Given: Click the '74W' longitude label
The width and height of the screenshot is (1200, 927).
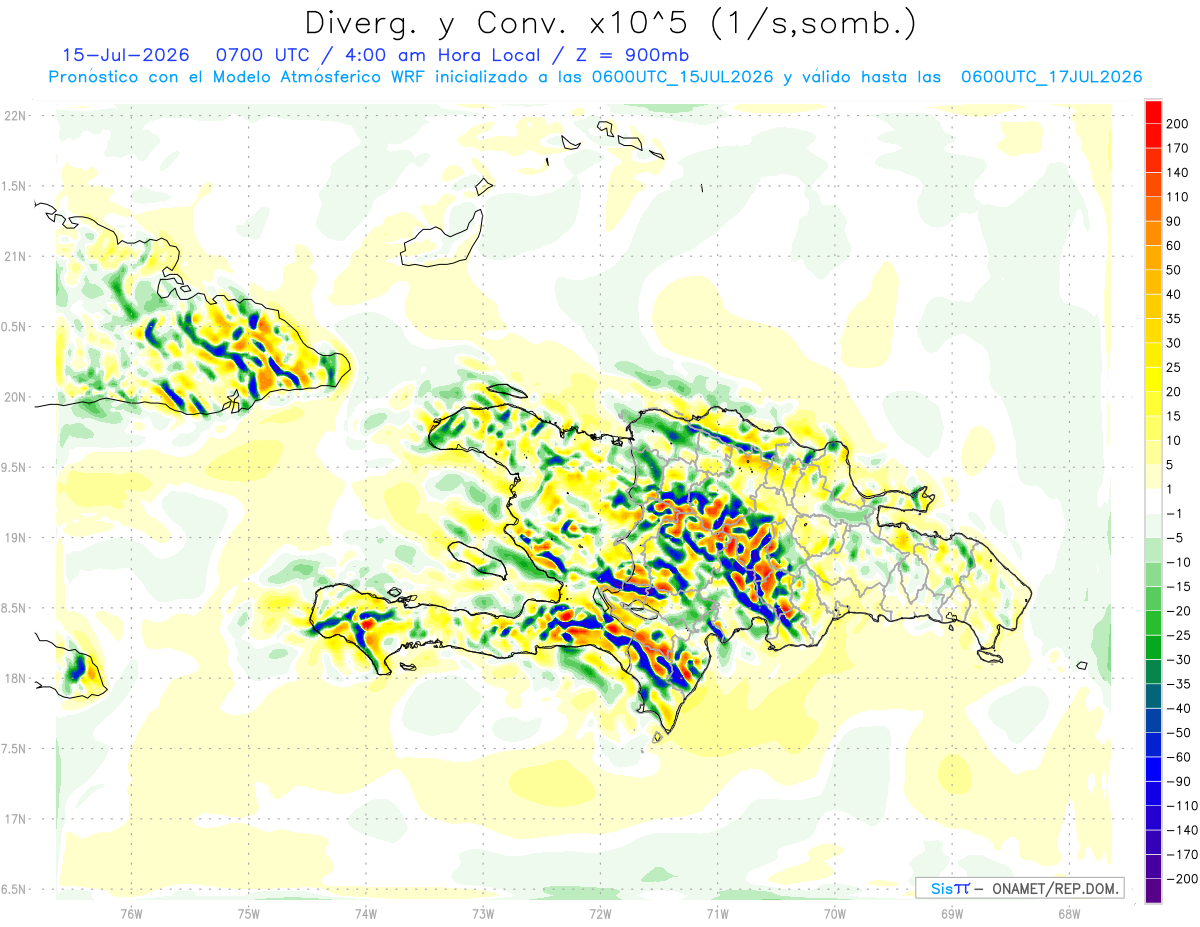Looking at the screenshot, I should (x=365, y=912).
